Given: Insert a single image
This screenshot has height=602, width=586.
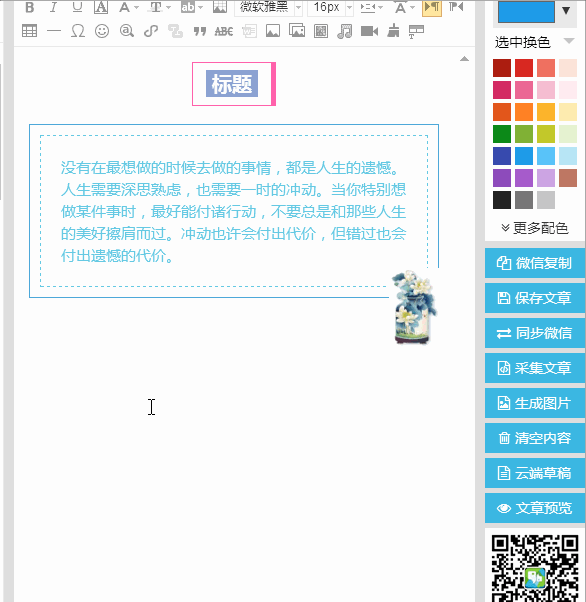Looking at the screenshot, I should coord(273,31).
